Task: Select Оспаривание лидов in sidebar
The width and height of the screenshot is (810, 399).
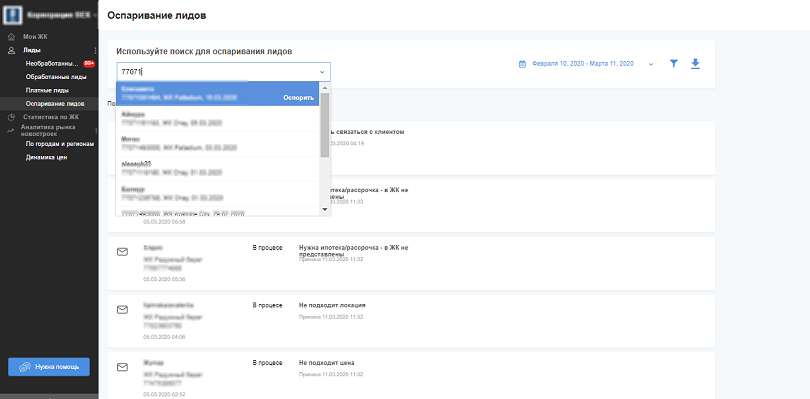Action: (x=55, y=104)
